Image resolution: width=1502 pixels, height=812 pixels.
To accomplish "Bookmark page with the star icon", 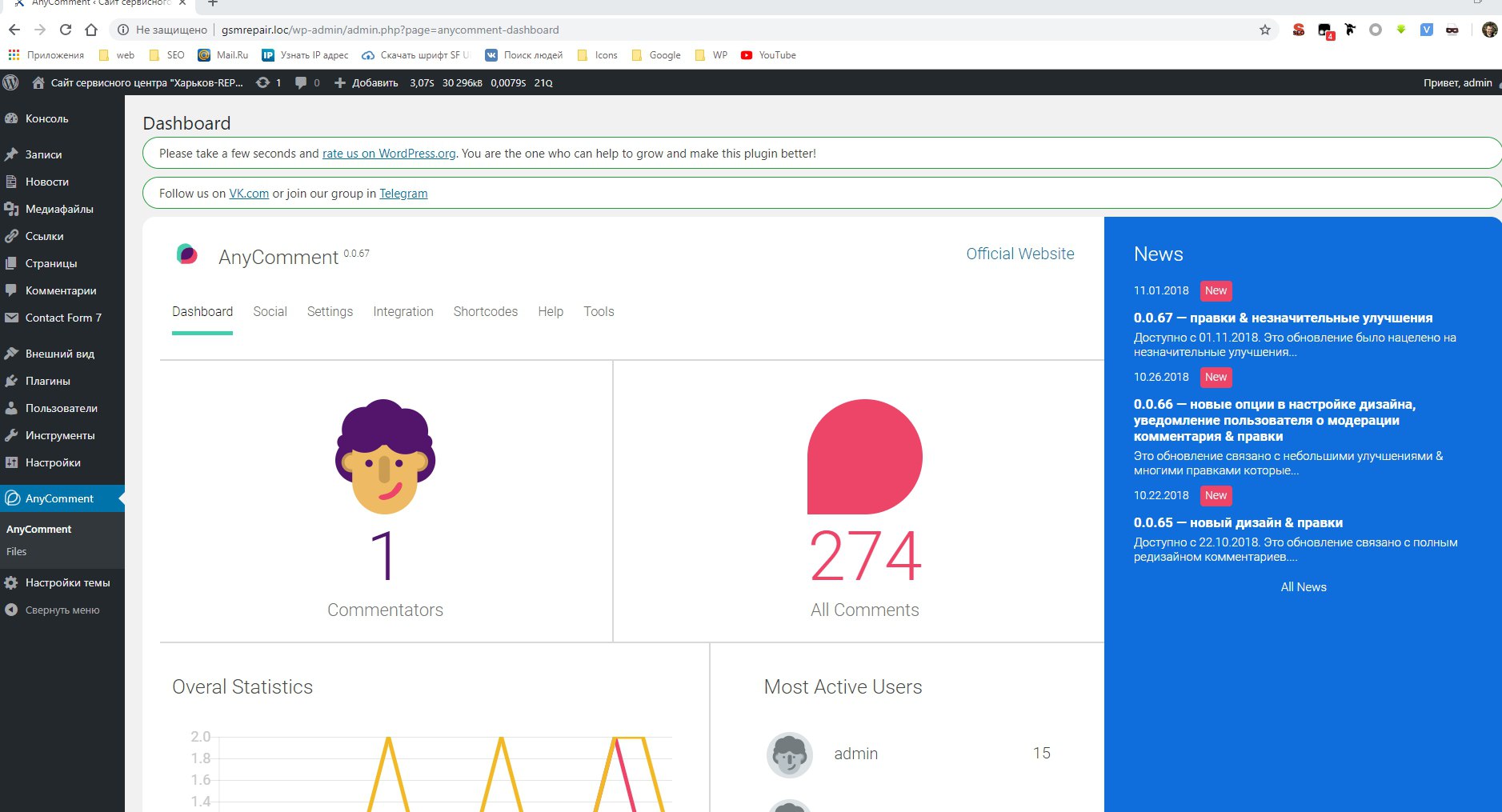I will coord(1265,30).
